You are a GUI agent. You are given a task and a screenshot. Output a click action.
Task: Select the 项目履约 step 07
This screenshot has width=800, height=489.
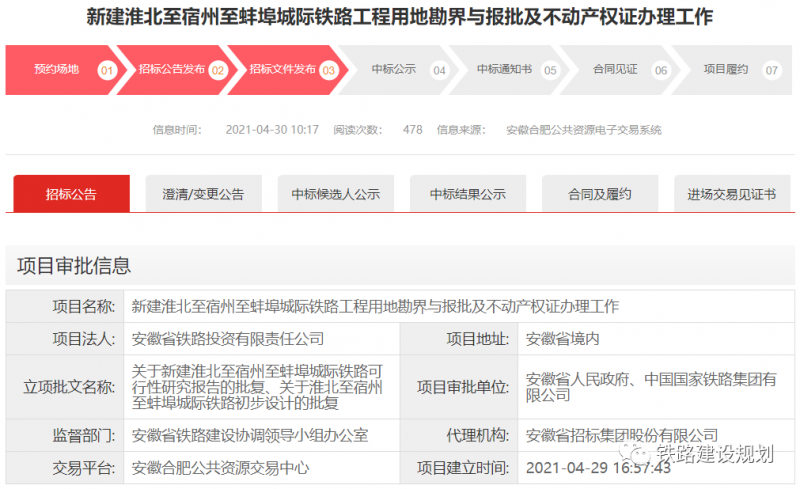pyautogui.click(x=731, y=70)
